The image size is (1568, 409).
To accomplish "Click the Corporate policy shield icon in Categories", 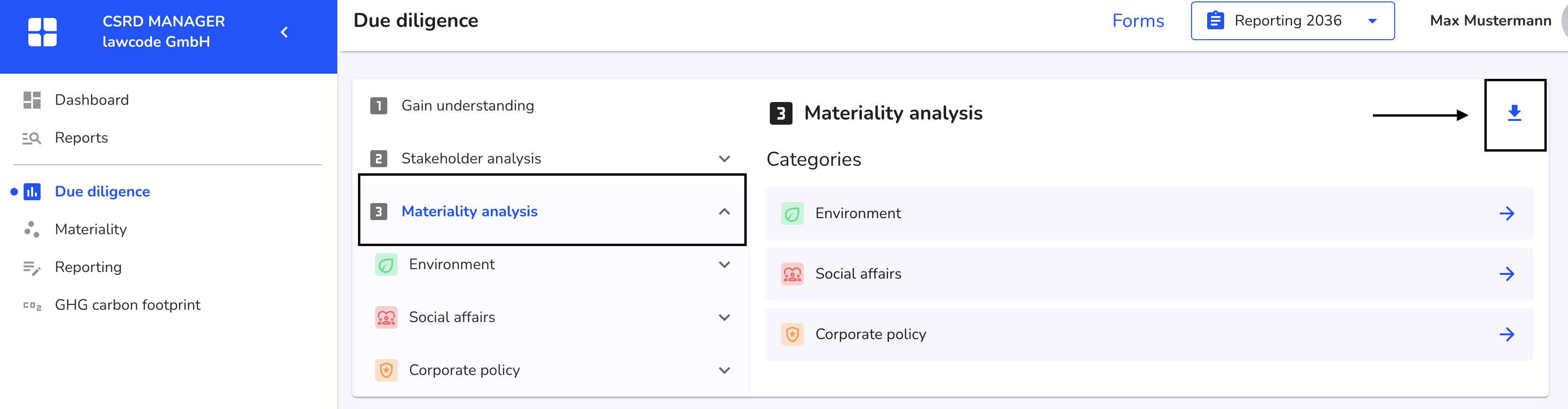I will (792, 334).
